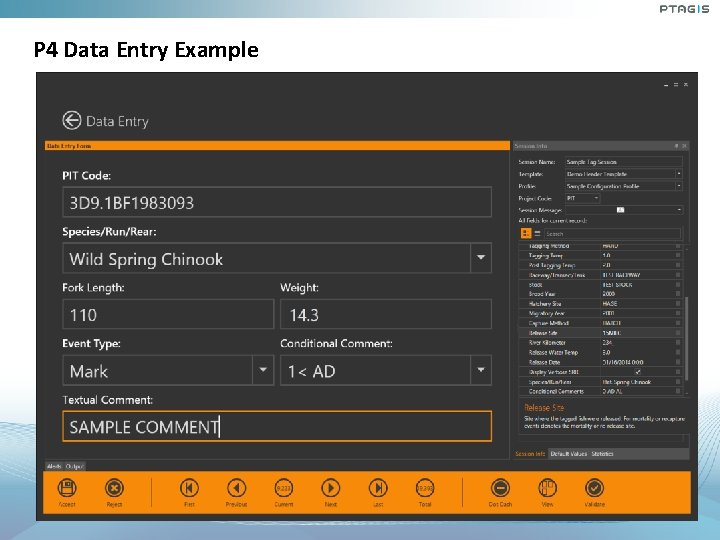720x540 pixels.
Task: Open the Session Message editor icon
Action: pyautogui.click(x=620, y=210)
